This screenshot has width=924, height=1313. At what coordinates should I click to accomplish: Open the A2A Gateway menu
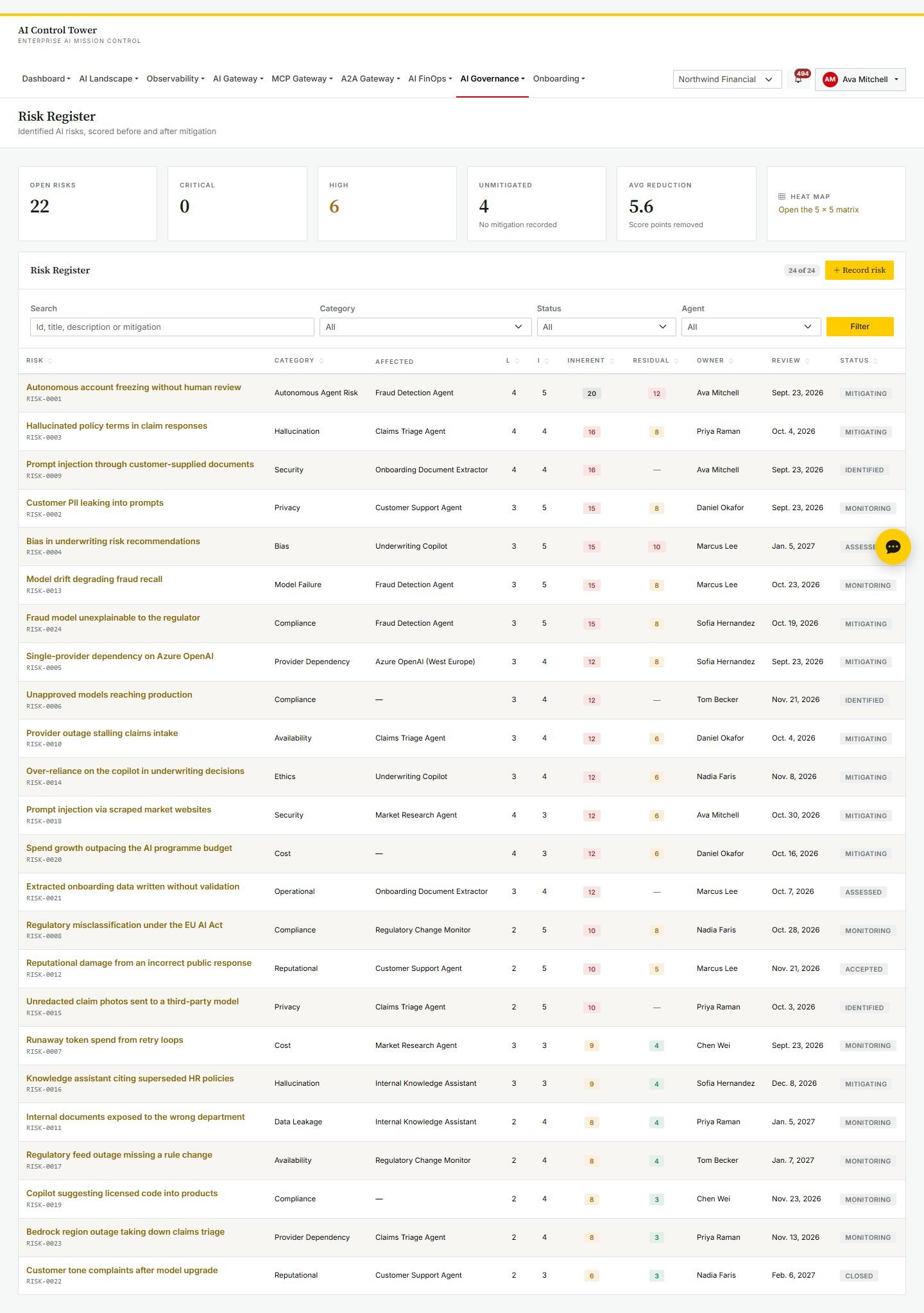point(370,79)
